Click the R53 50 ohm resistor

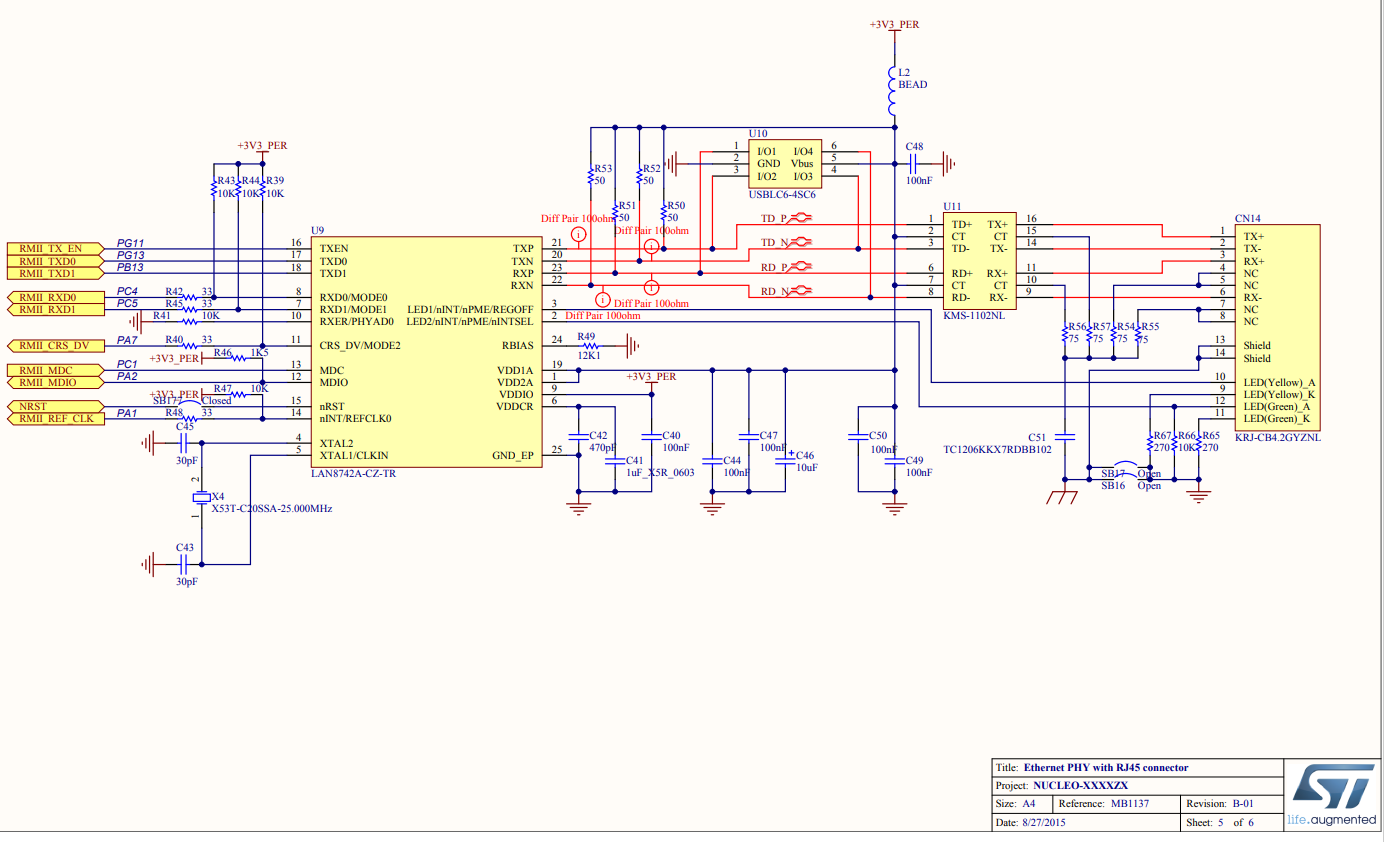591,176
